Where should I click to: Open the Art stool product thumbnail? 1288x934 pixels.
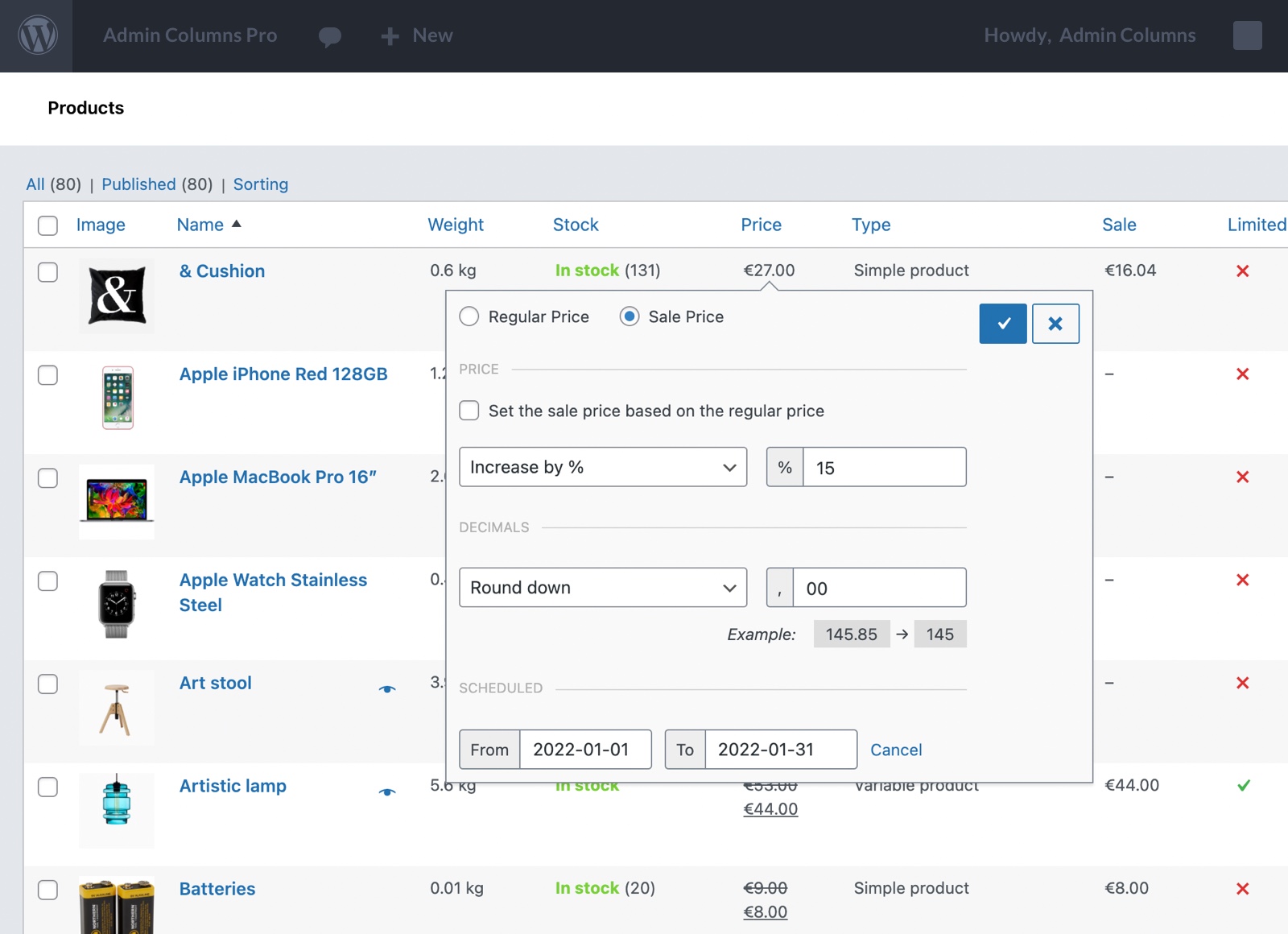(117, 708)
